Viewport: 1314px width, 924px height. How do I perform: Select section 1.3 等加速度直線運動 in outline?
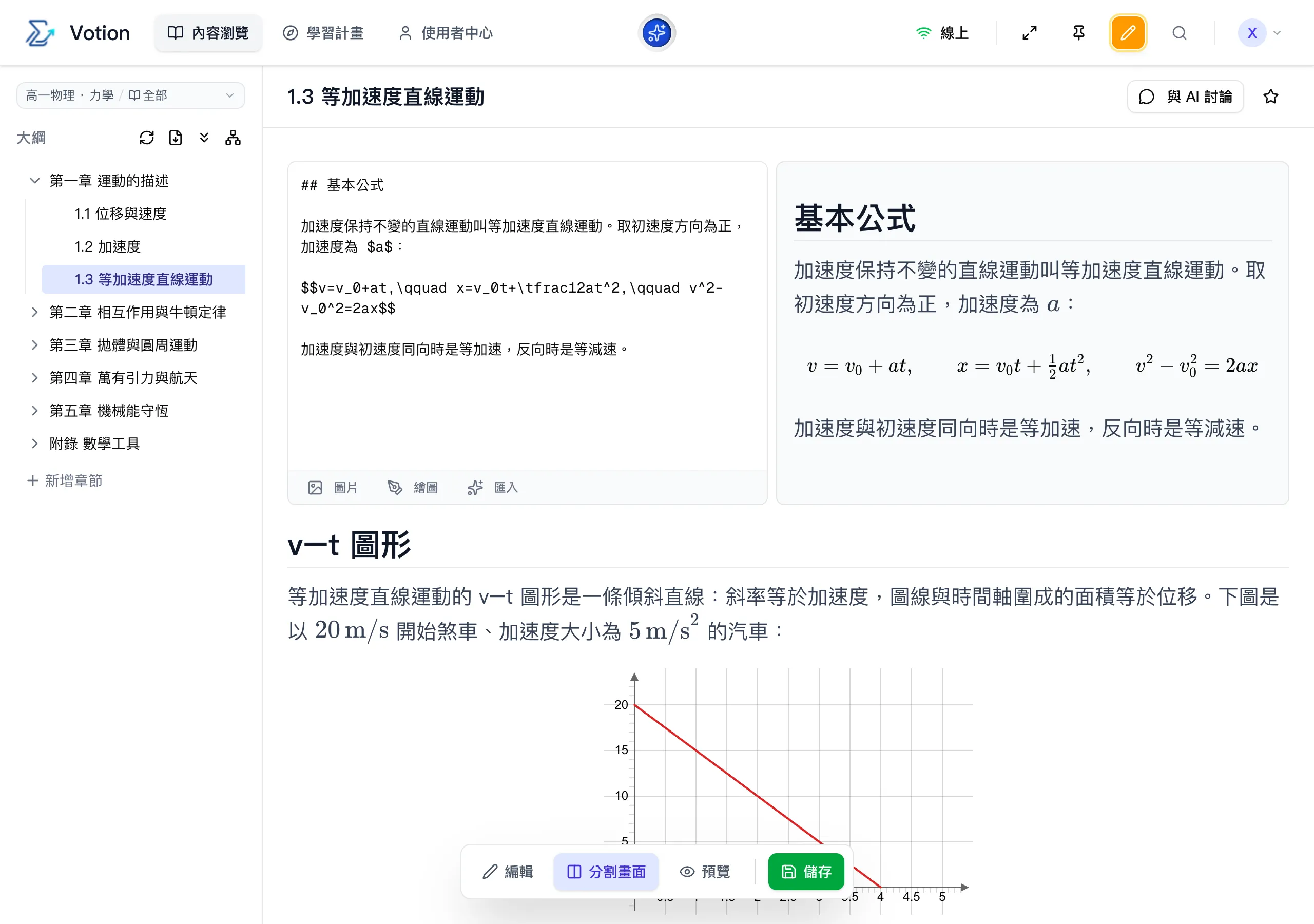(x=143, y=279)
